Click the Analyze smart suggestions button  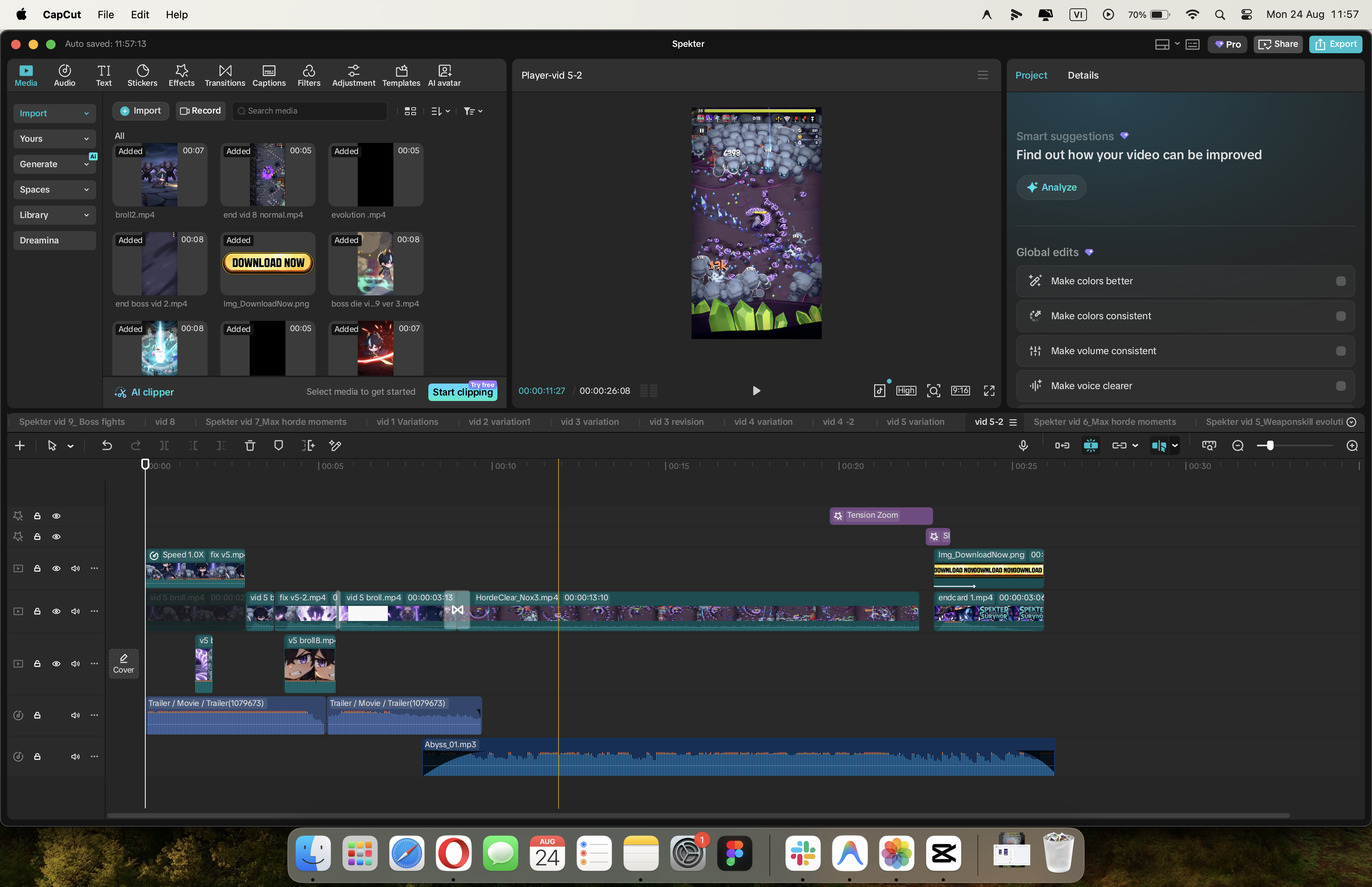pos(1051,187)
